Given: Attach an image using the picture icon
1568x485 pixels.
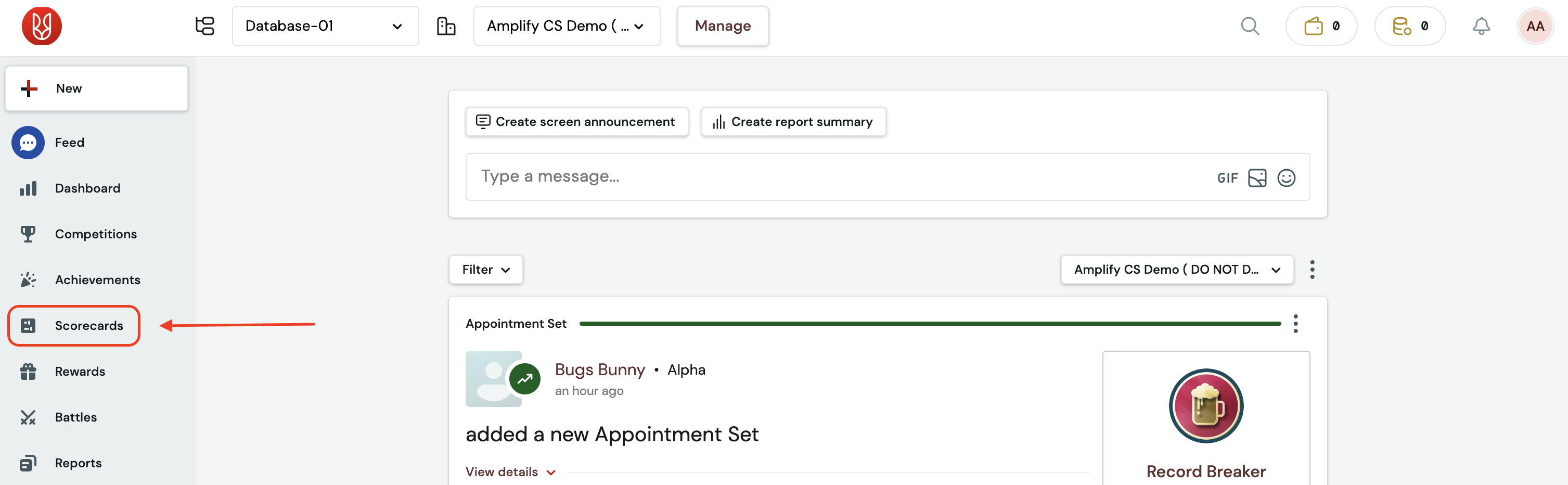Looking at the screenshot, I should pyautogui.click(x=1257, y=177).
